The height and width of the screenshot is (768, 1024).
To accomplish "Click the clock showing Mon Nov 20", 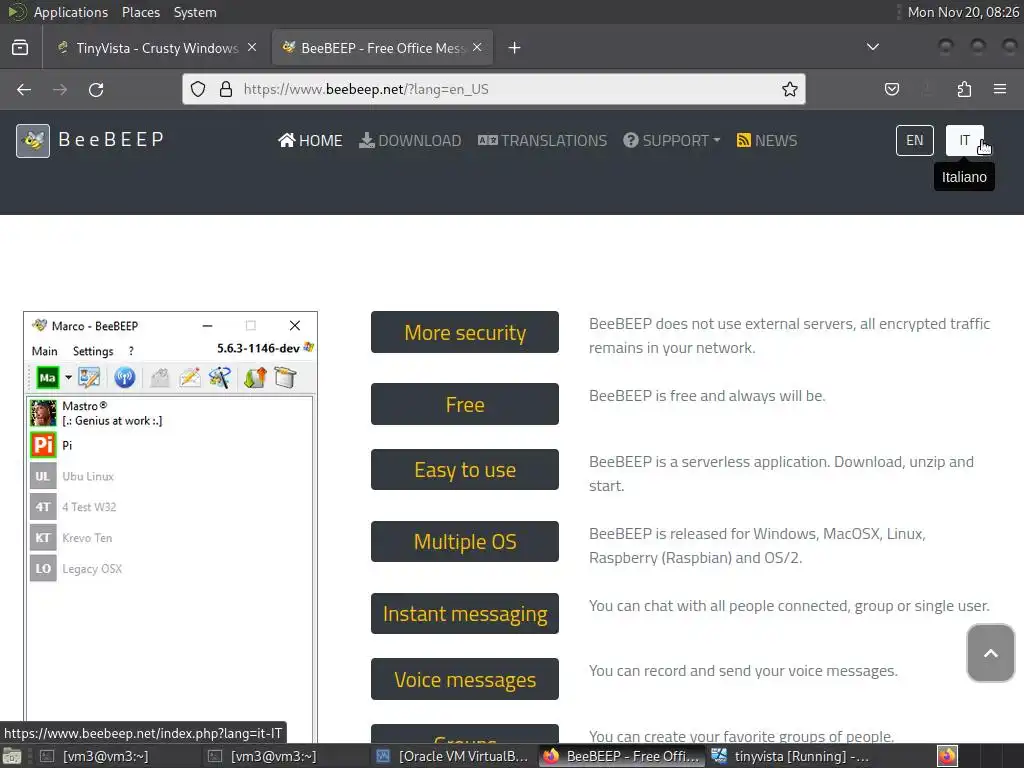I will 963,12.
